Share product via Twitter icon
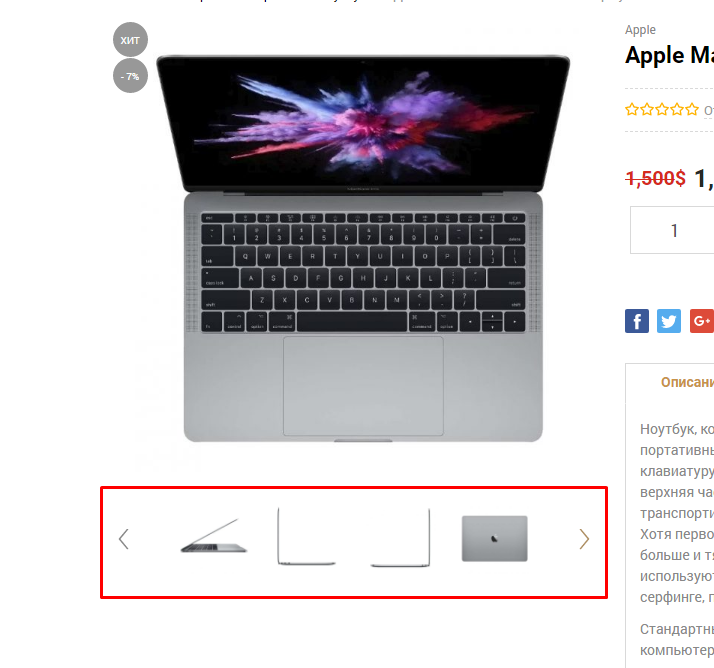The height and width of the screenshot is (668, 714). (668, 321)
